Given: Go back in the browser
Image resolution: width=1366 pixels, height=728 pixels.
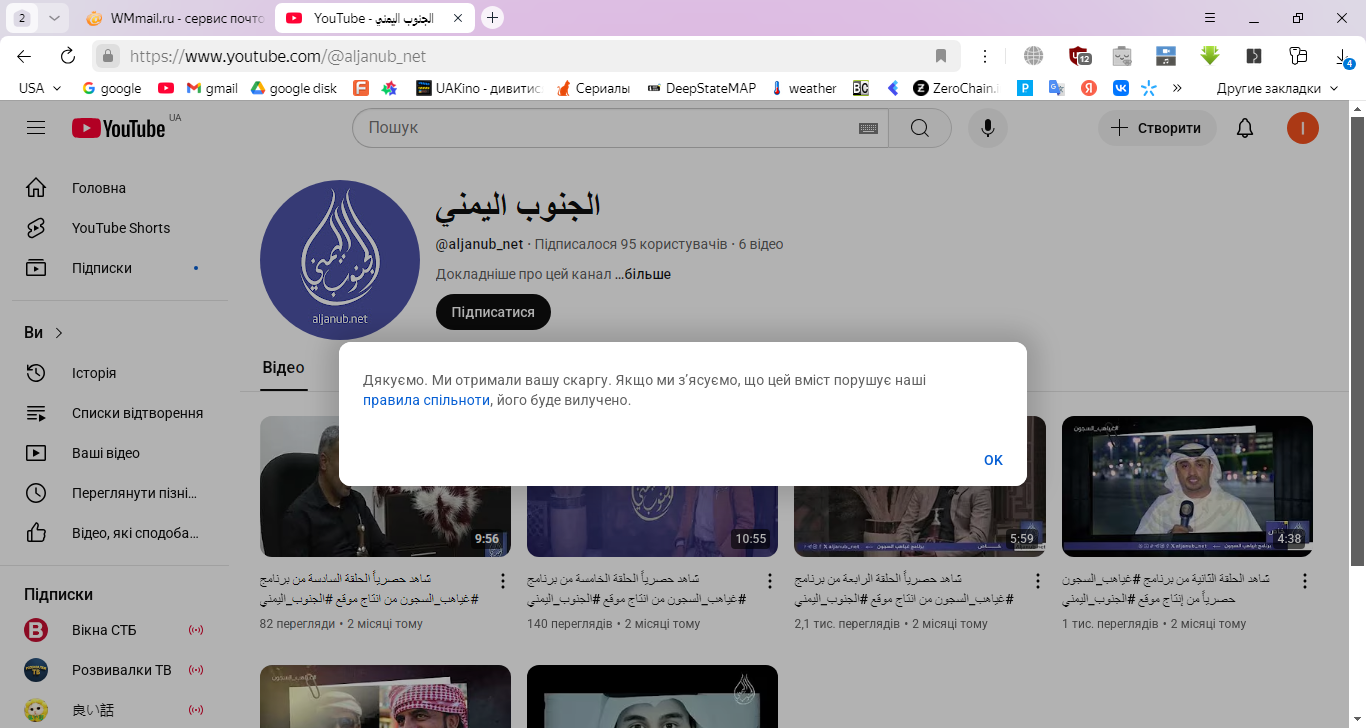Looking at the screenshot, I should 24,56.
